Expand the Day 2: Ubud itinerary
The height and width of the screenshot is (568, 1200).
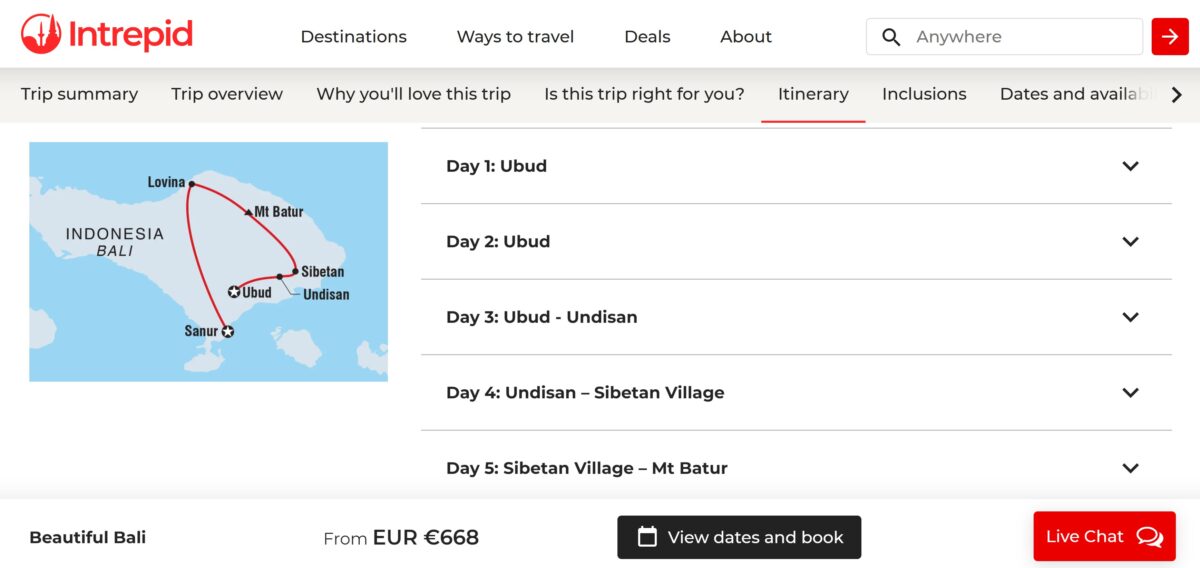795,241
